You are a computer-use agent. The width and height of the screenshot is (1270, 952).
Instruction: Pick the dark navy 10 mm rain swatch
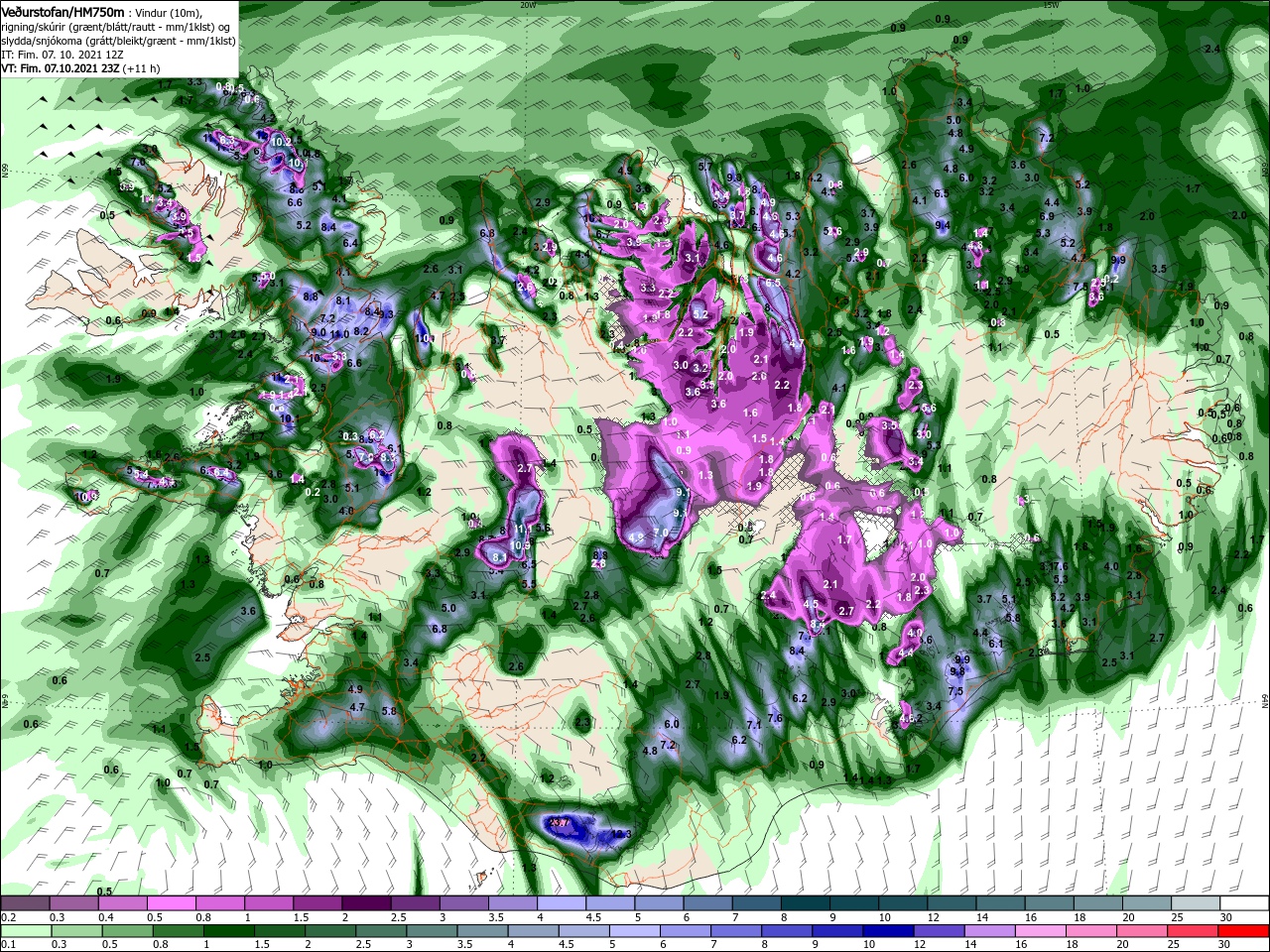point(889,931)
